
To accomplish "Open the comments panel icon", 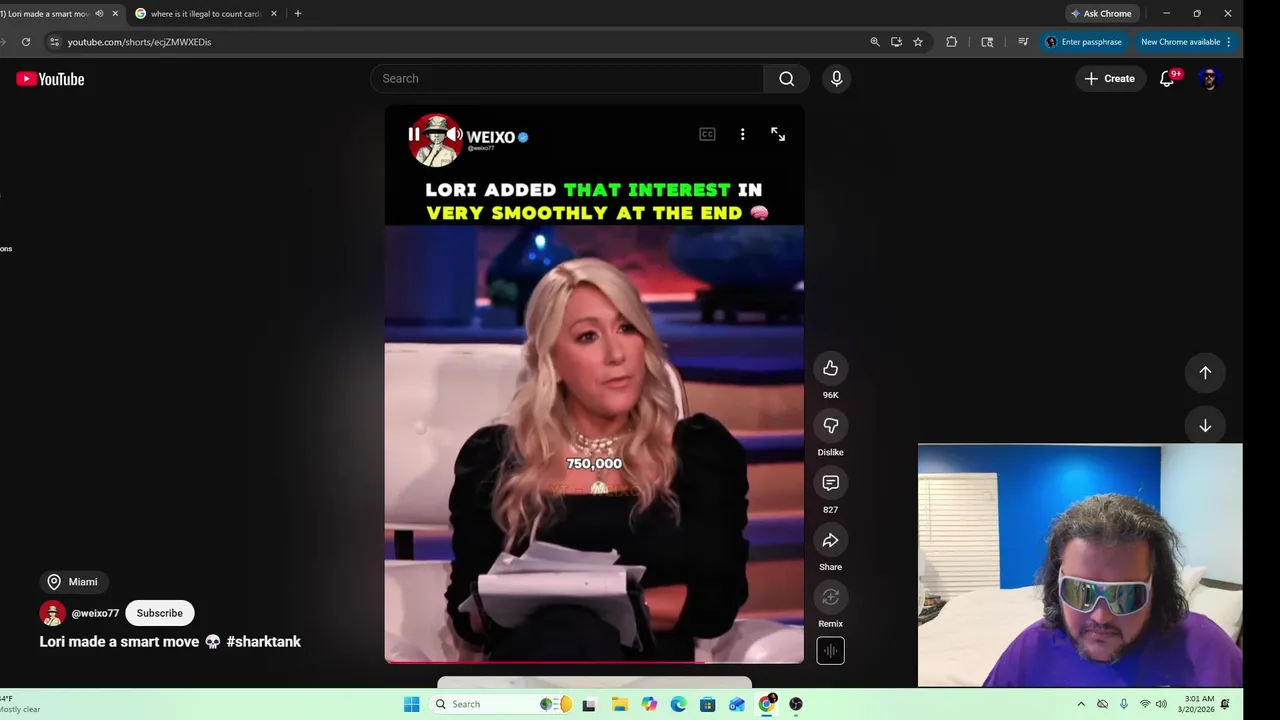I will (x=830, y=483).
